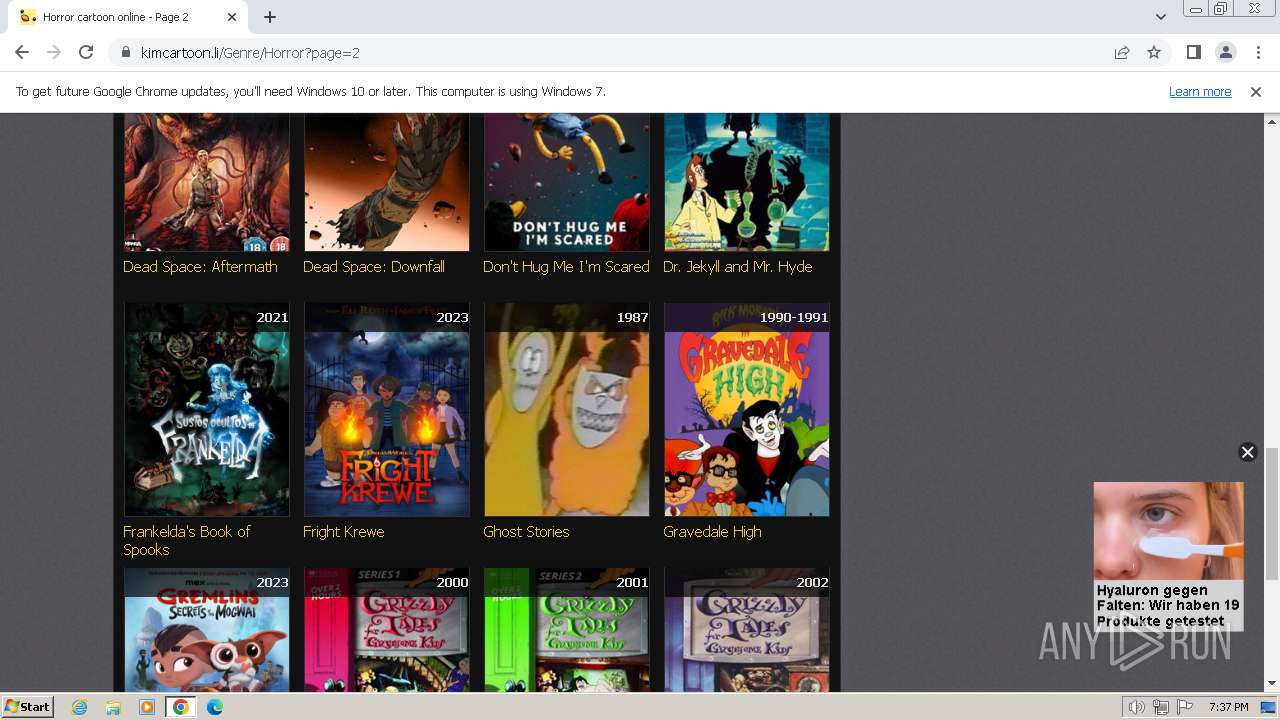This screenshot has height=720, width=1280.
Task: Select the Gremlins Secrets of the Mogwai poster
Action: (x=207, y=630)
